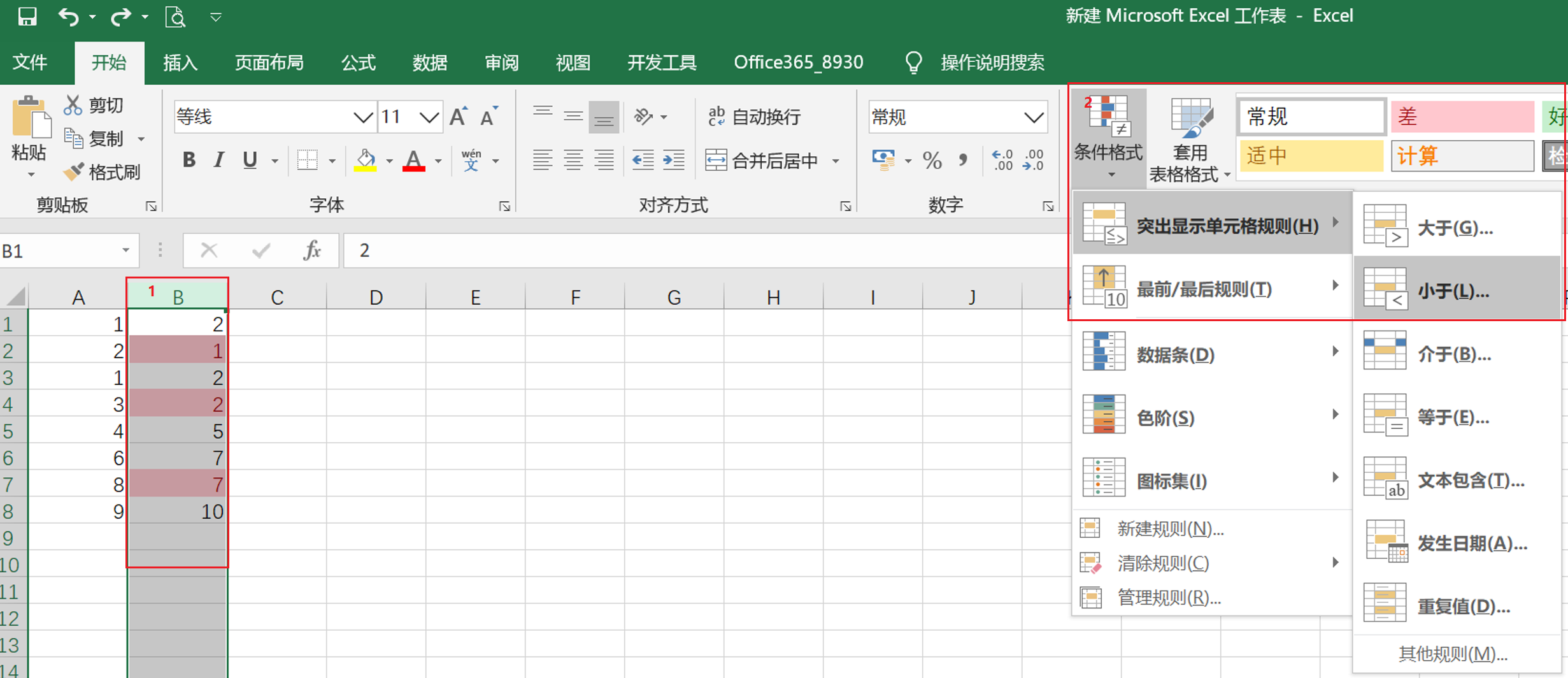Toggle bold formatting
The height and width of the screenshot is (678, 1568).
189,160
